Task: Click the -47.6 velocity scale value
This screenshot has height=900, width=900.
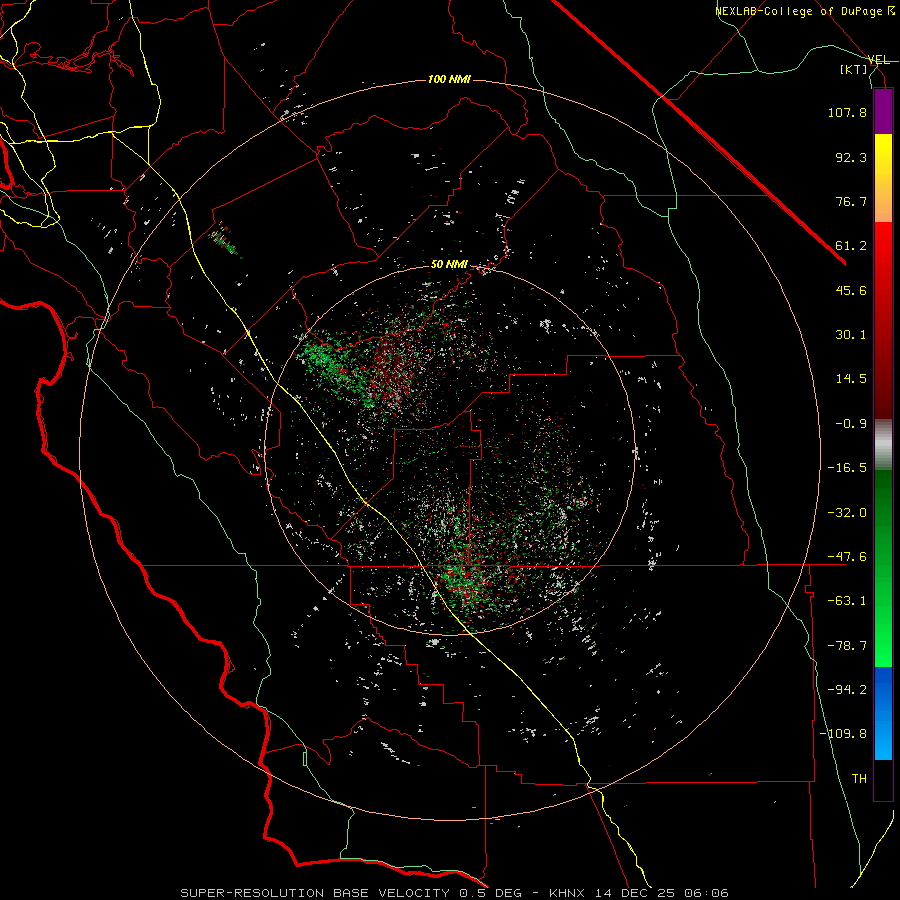Action: coord(847,557)
